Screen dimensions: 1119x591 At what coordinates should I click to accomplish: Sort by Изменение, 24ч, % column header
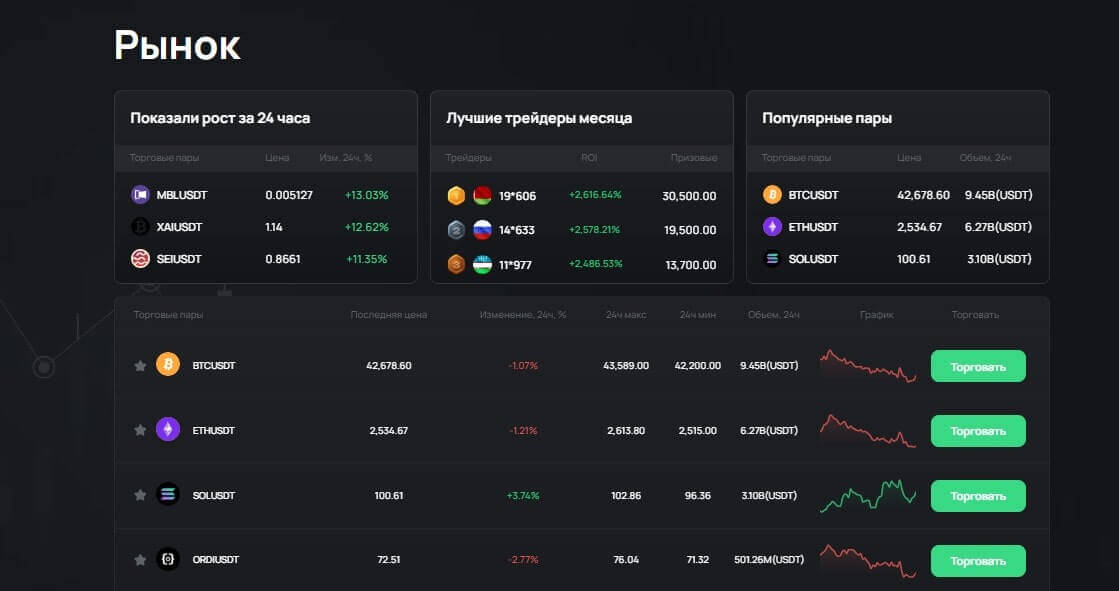click(x=522, y=315)
